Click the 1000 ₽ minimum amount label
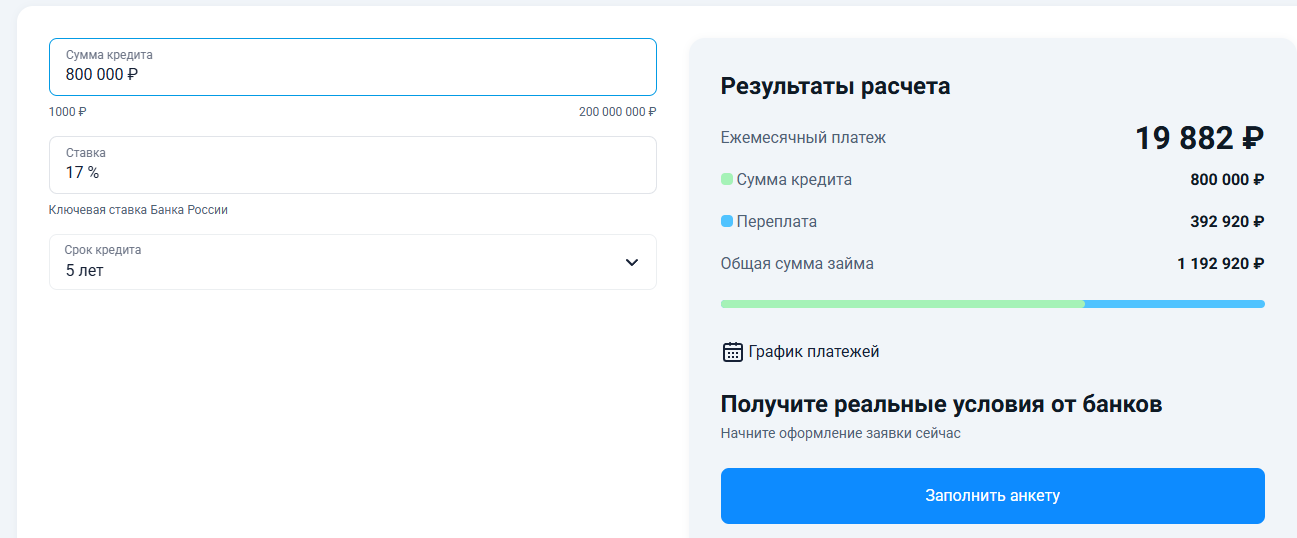 [68, 112]
